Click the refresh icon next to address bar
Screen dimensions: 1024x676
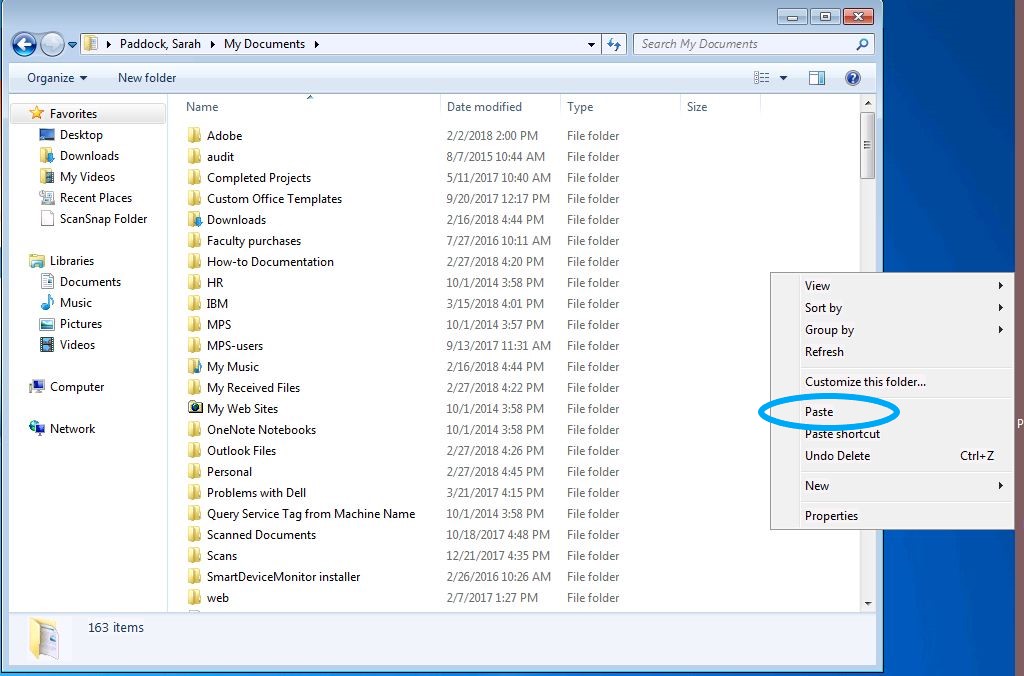[x=614, y=44]
